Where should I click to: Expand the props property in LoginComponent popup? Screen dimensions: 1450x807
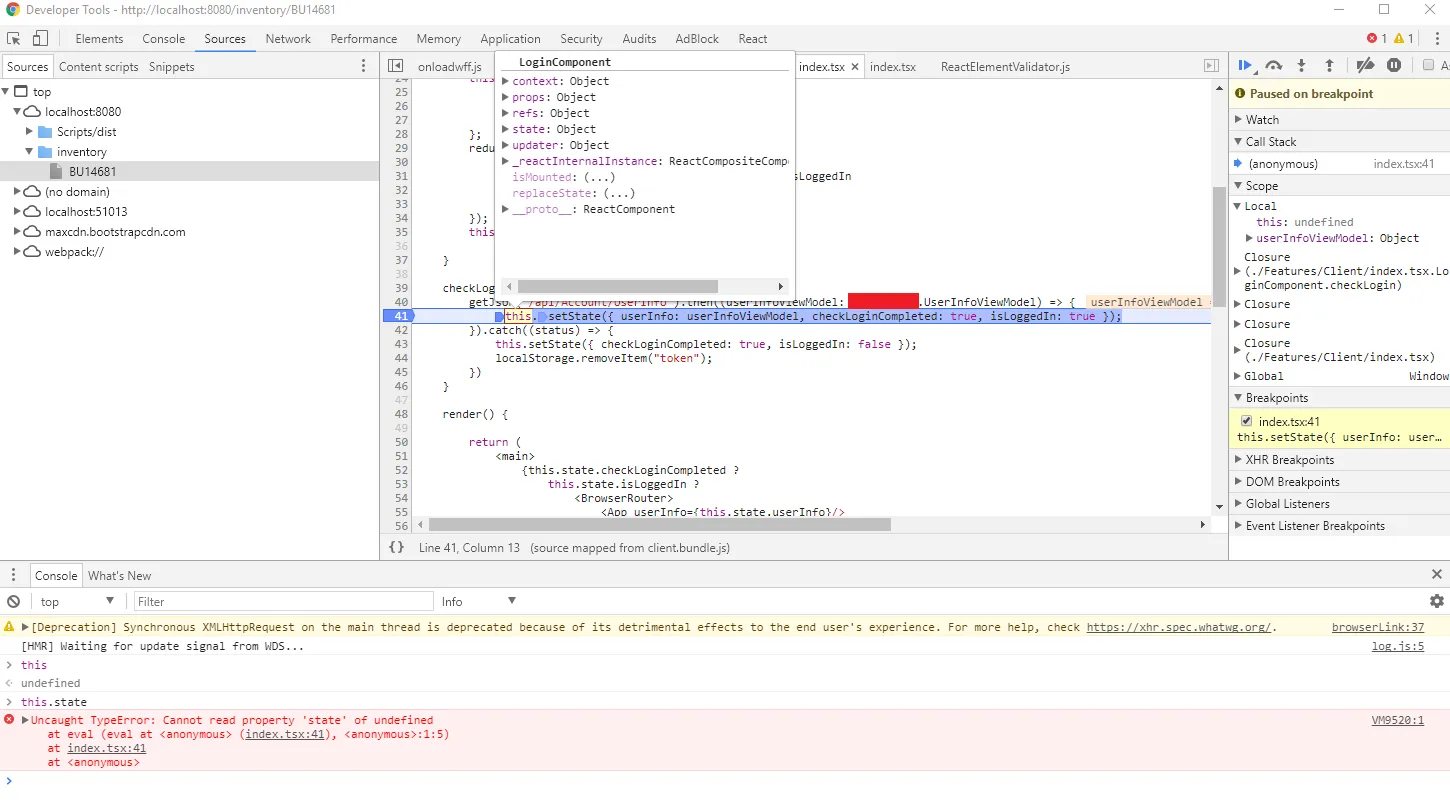506,97
